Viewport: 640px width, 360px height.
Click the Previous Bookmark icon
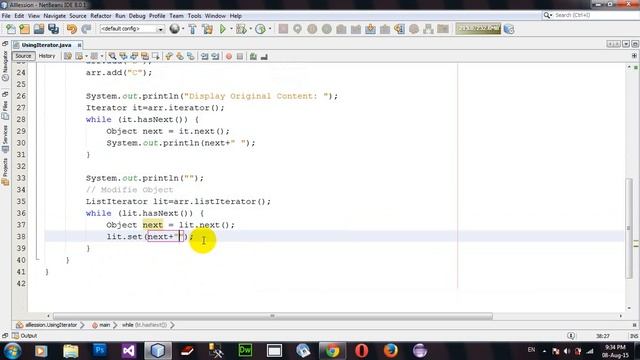(169, 56)
